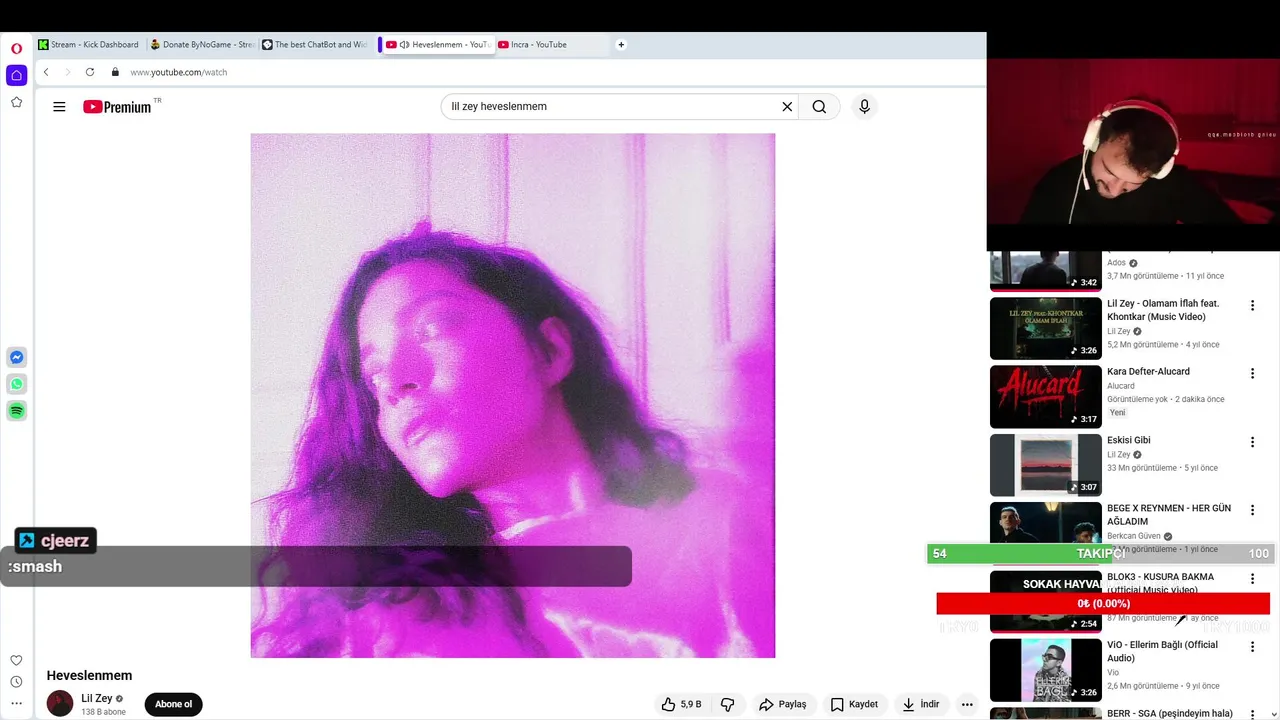Open Kara Defter-Alucard video title

click(x=1148, y=372)
